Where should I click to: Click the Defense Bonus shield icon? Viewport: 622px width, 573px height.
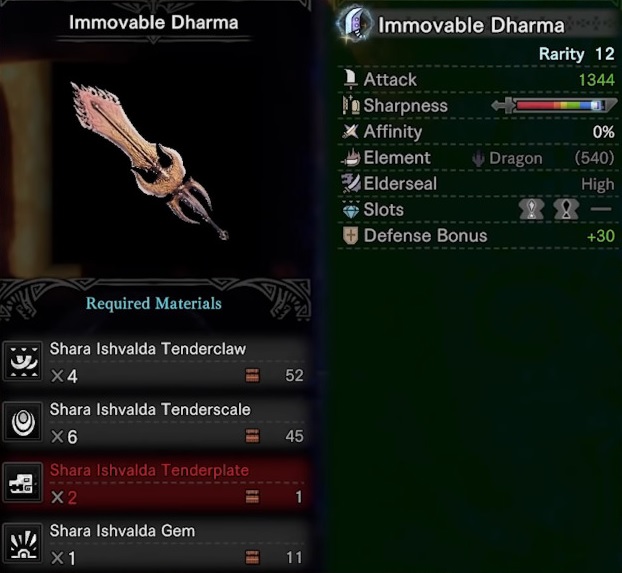[350, 235]
